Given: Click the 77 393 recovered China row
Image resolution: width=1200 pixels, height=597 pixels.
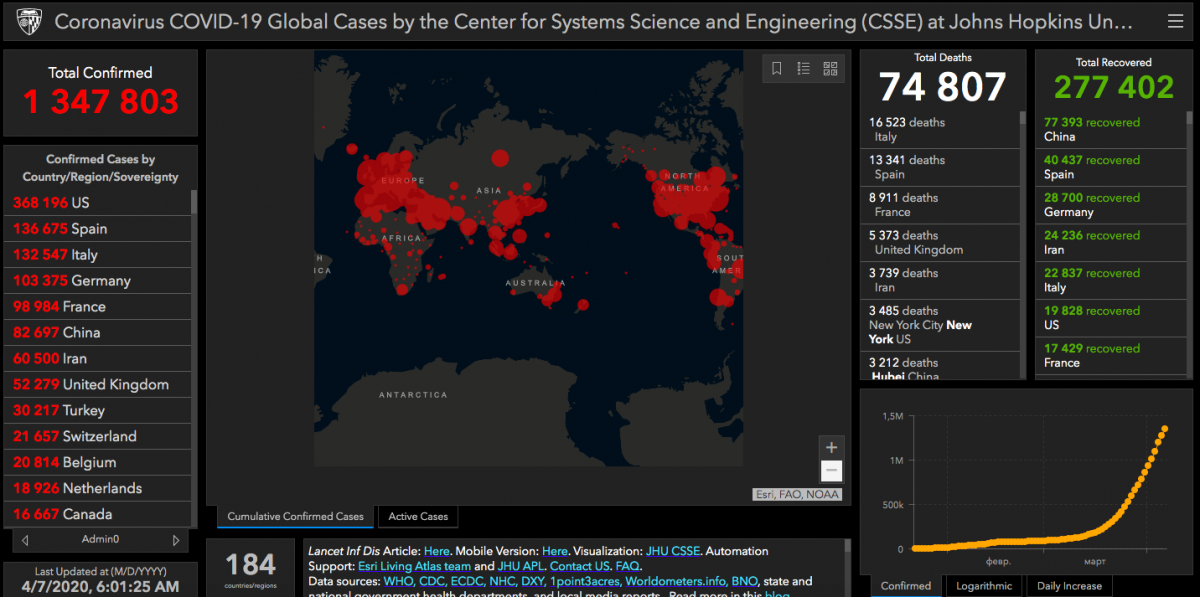Looking at the screenshot, I should (1111, 130).
